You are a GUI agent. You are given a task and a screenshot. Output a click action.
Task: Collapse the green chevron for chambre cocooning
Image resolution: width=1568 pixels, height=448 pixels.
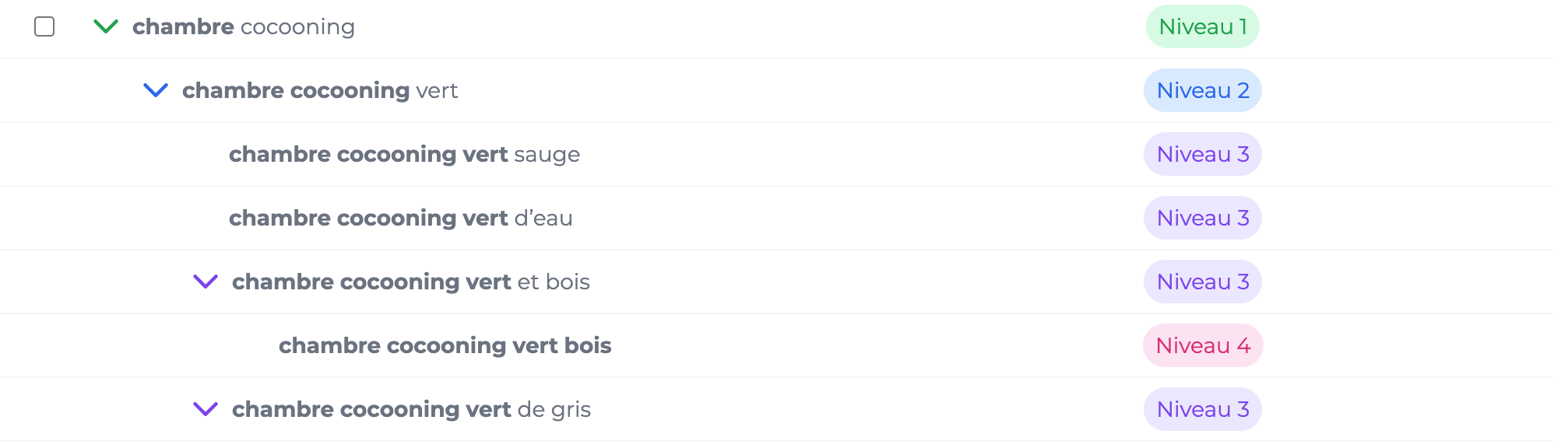106,26
